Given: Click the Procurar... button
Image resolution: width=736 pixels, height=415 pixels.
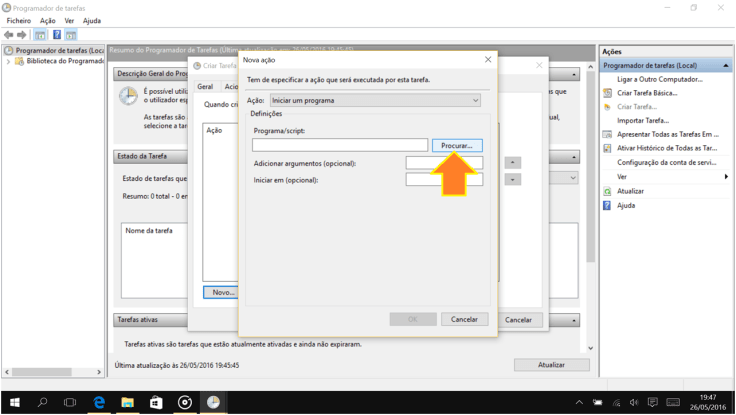Looking at the screenshot, I should 458,145.
